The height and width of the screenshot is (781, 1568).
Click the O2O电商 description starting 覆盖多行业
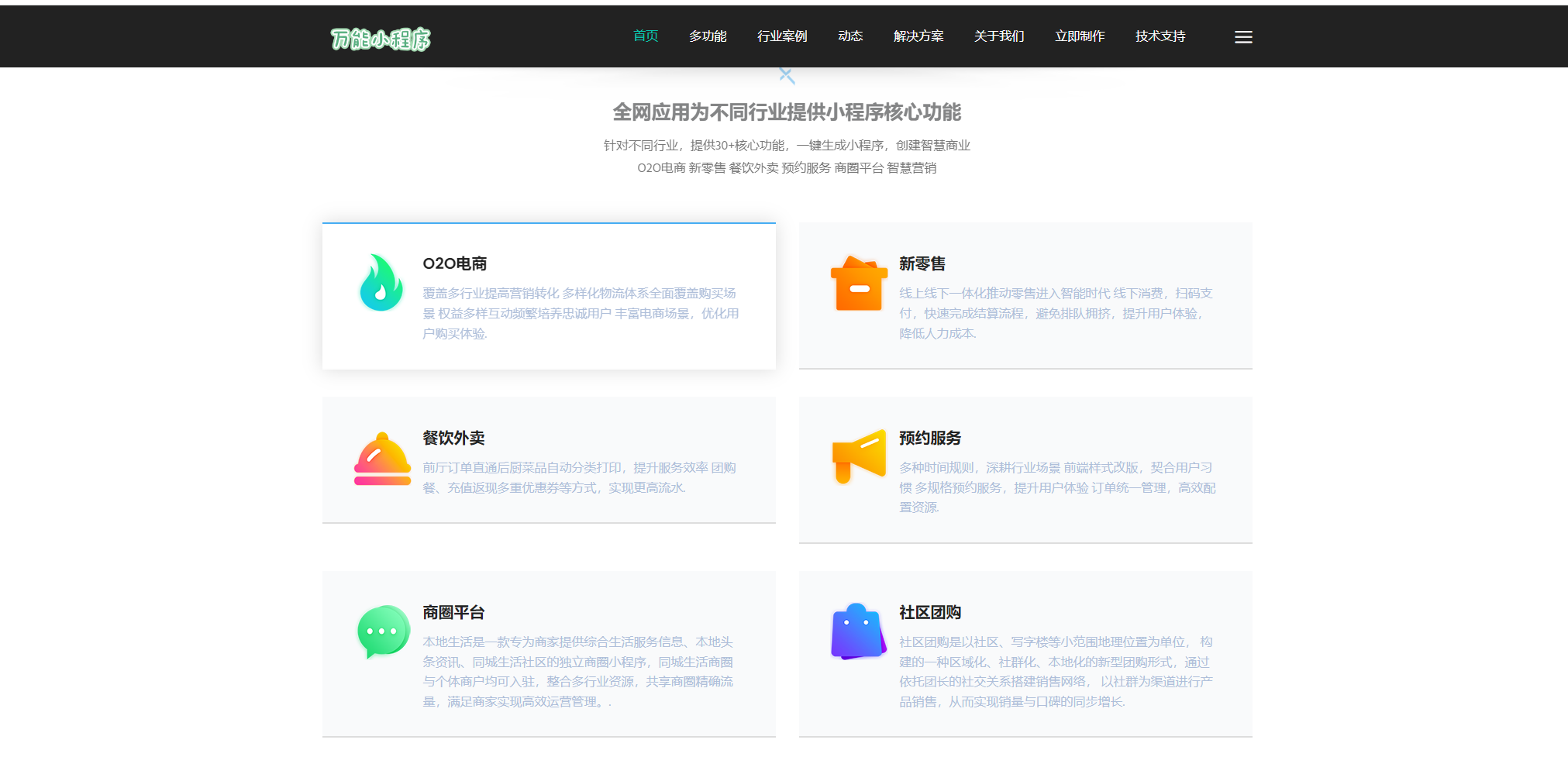pos(581,313)
